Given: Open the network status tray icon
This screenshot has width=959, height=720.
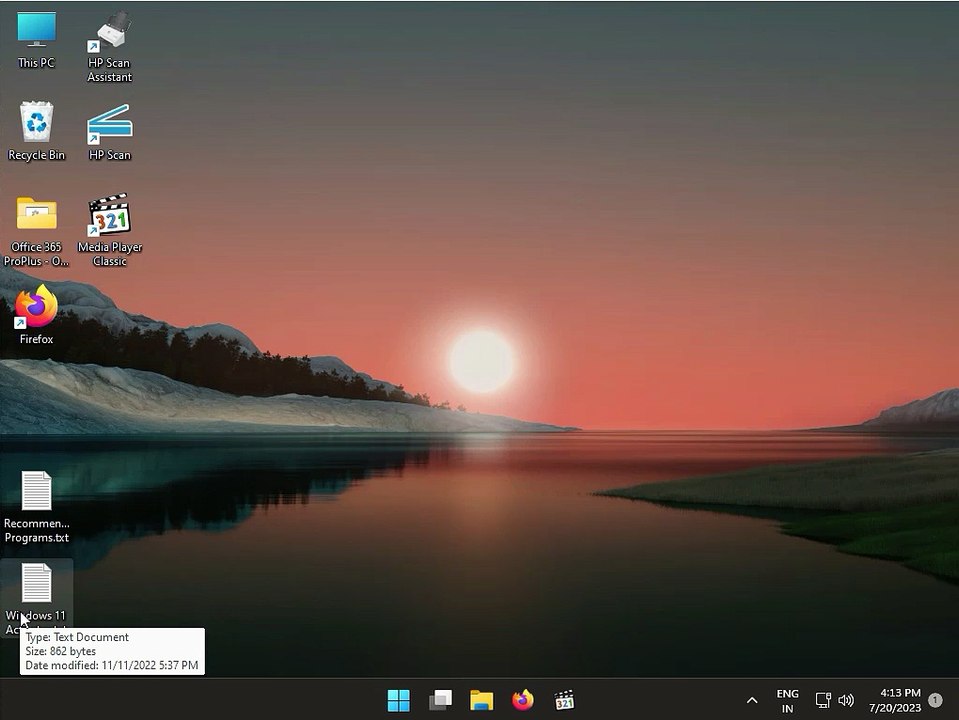Looking at the screenshot, I should point(823,700).
